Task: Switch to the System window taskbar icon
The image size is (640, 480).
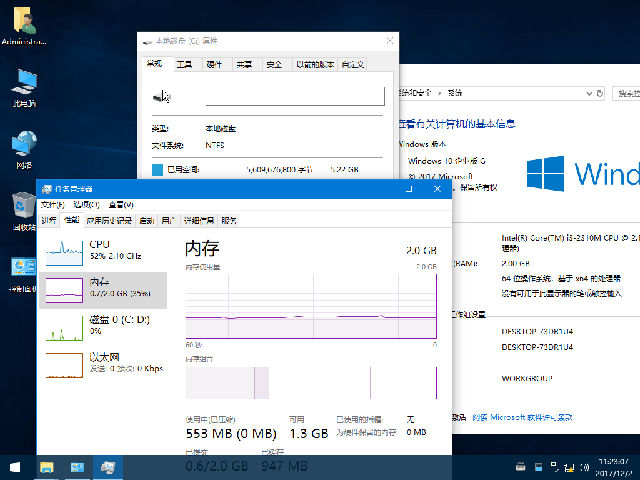Action: point(77,467)
